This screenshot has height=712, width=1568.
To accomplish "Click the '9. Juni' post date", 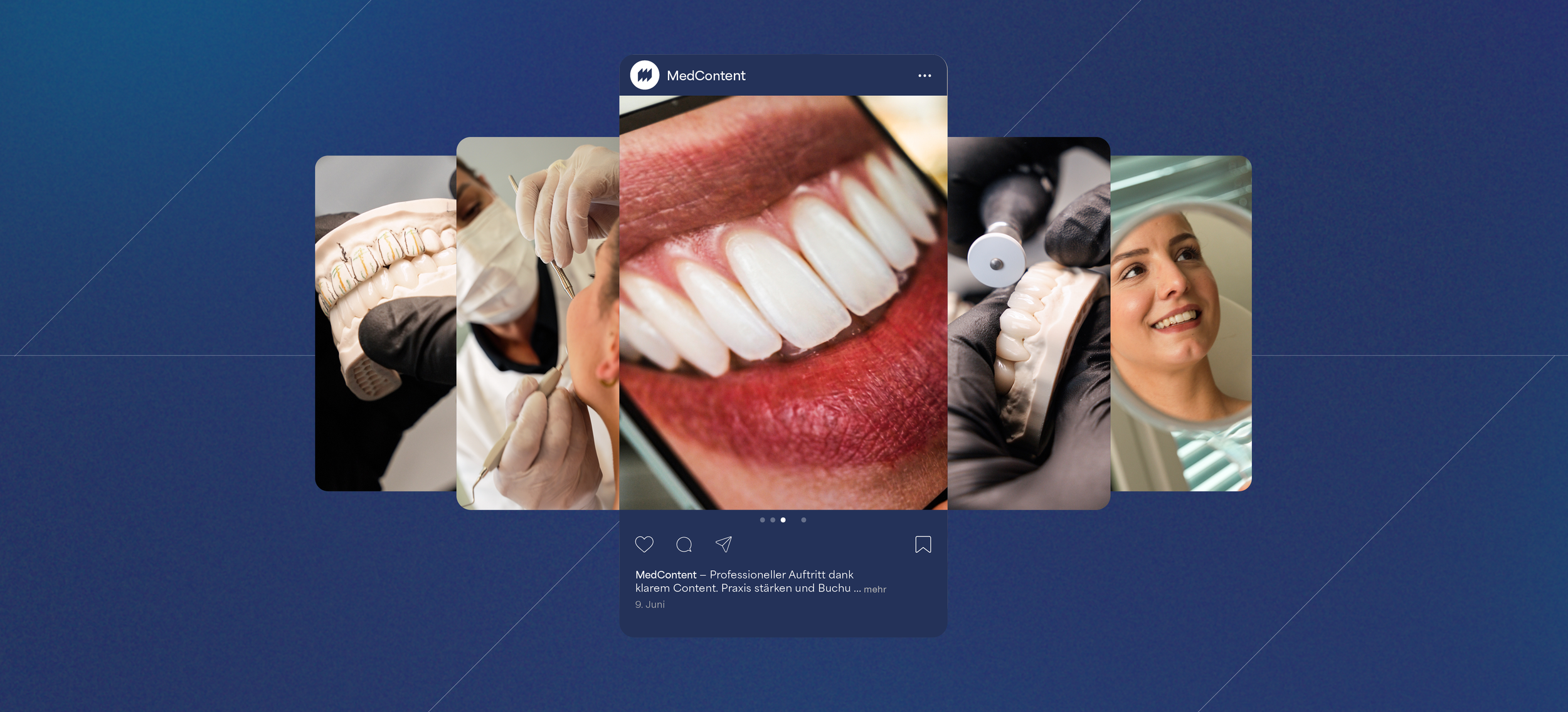I will (650, 604).
